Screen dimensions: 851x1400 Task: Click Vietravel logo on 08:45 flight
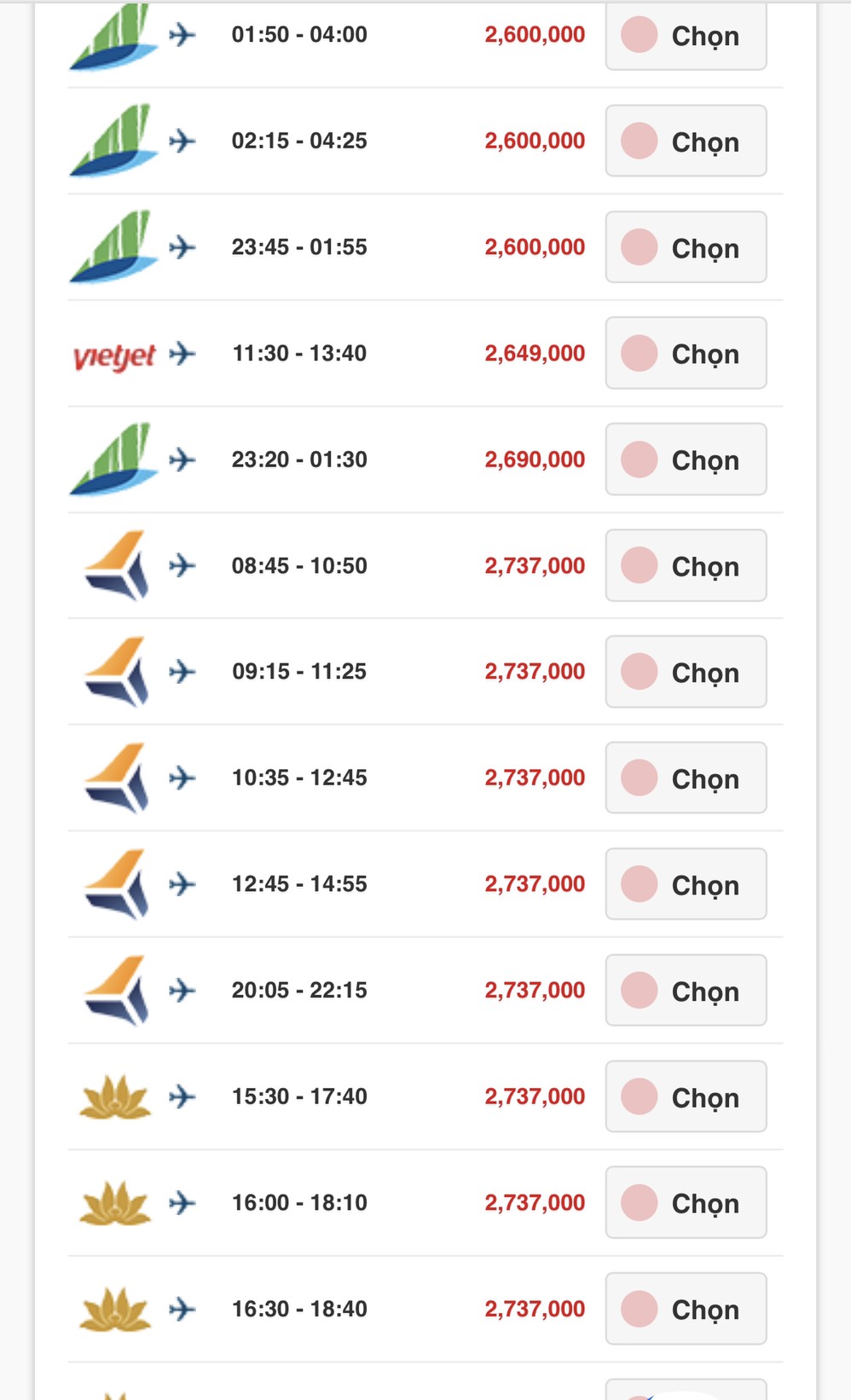point(116,566)
